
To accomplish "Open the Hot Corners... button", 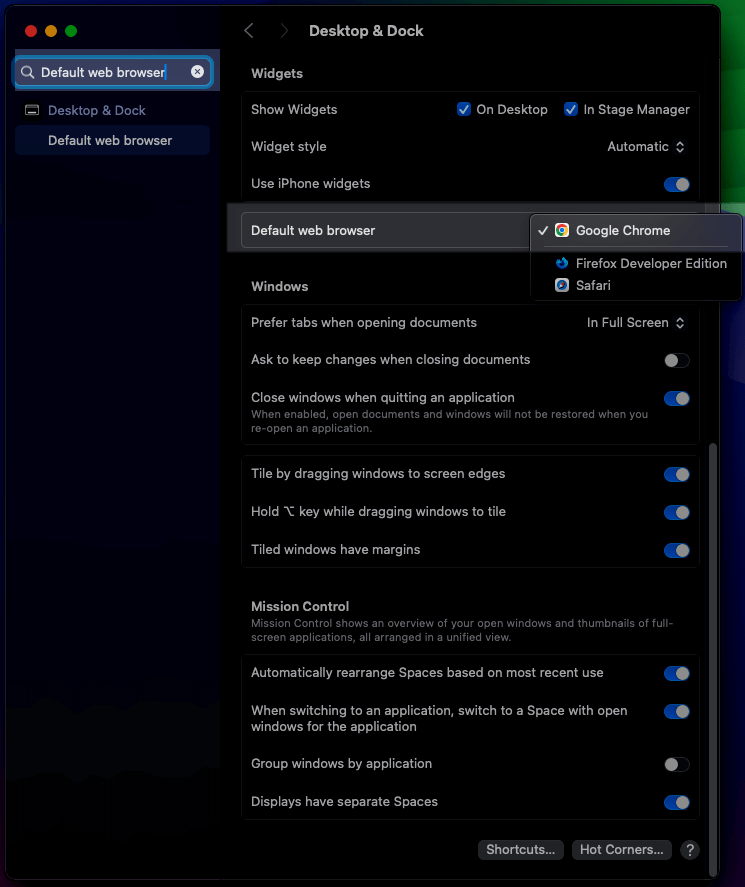I will [x=622, y=850].
